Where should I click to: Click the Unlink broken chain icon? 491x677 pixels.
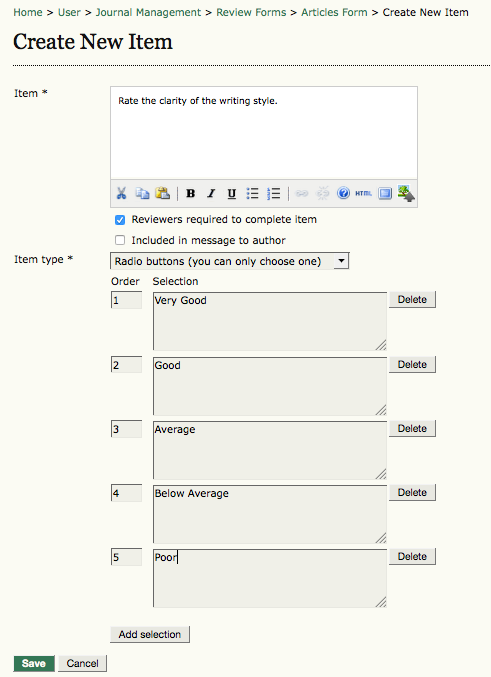(x=323, y=193)
